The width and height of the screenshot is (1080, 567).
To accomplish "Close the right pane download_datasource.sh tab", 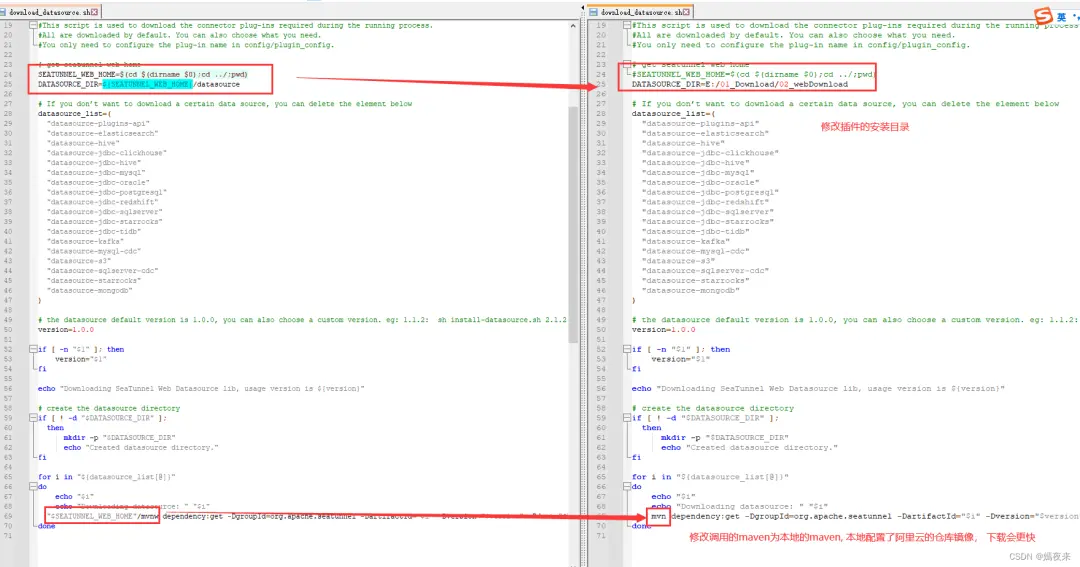I will (686, 12).
